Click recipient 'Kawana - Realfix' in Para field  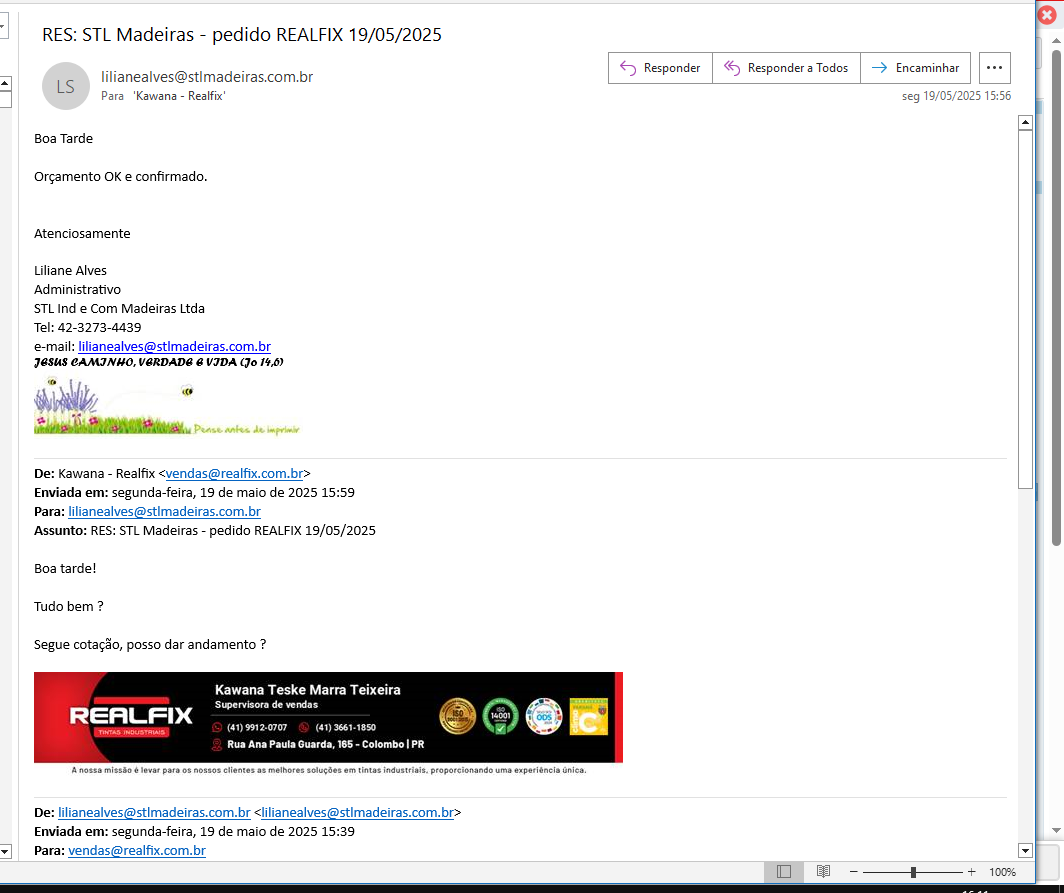(179, 96)
